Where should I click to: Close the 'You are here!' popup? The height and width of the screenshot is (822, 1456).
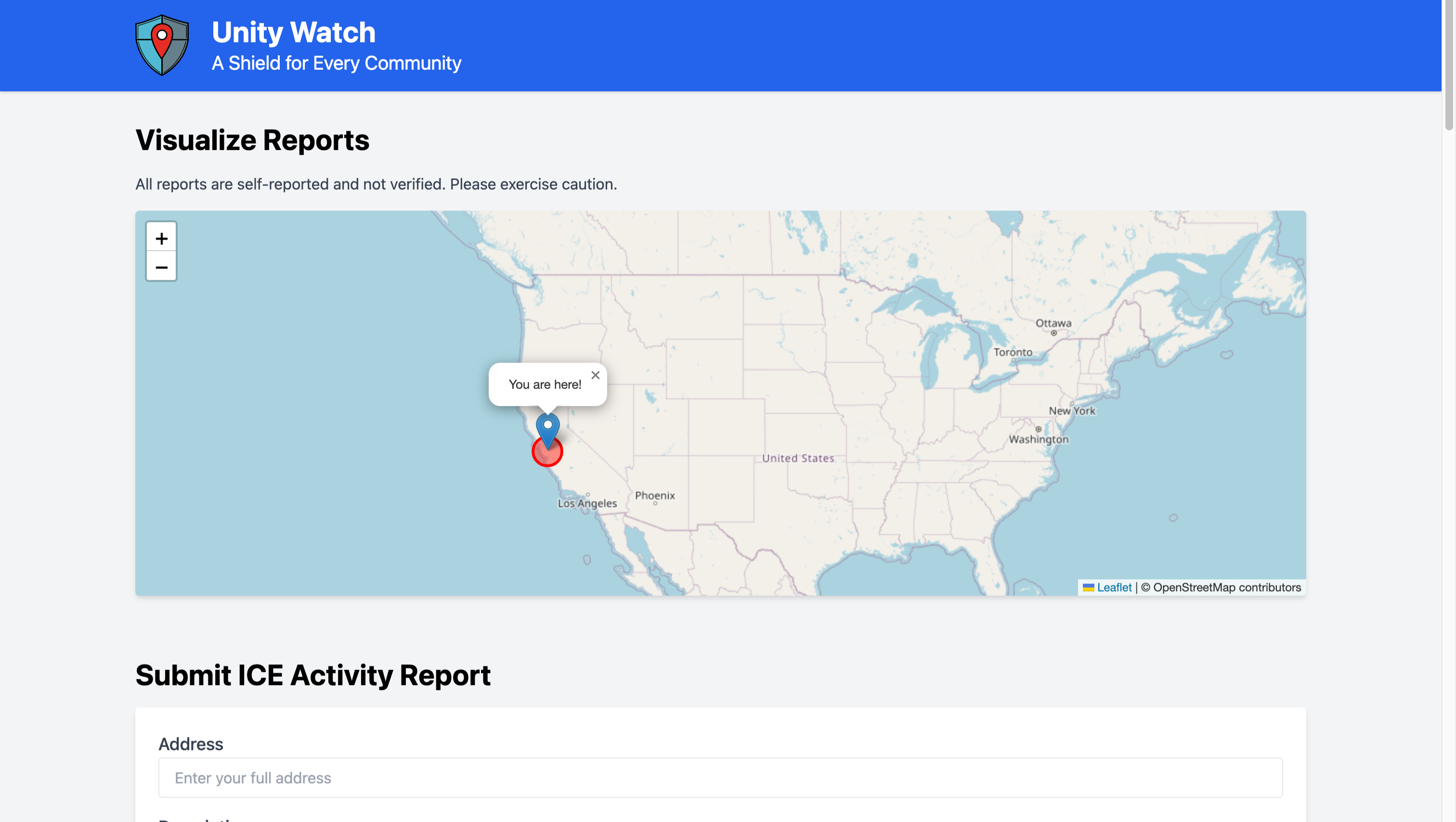coord(595,375)
